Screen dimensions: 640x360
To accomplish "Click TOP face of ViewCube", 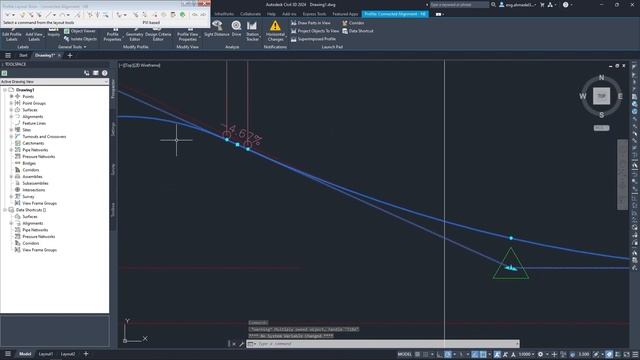I will pyautogui.click(x=601, y=96).
